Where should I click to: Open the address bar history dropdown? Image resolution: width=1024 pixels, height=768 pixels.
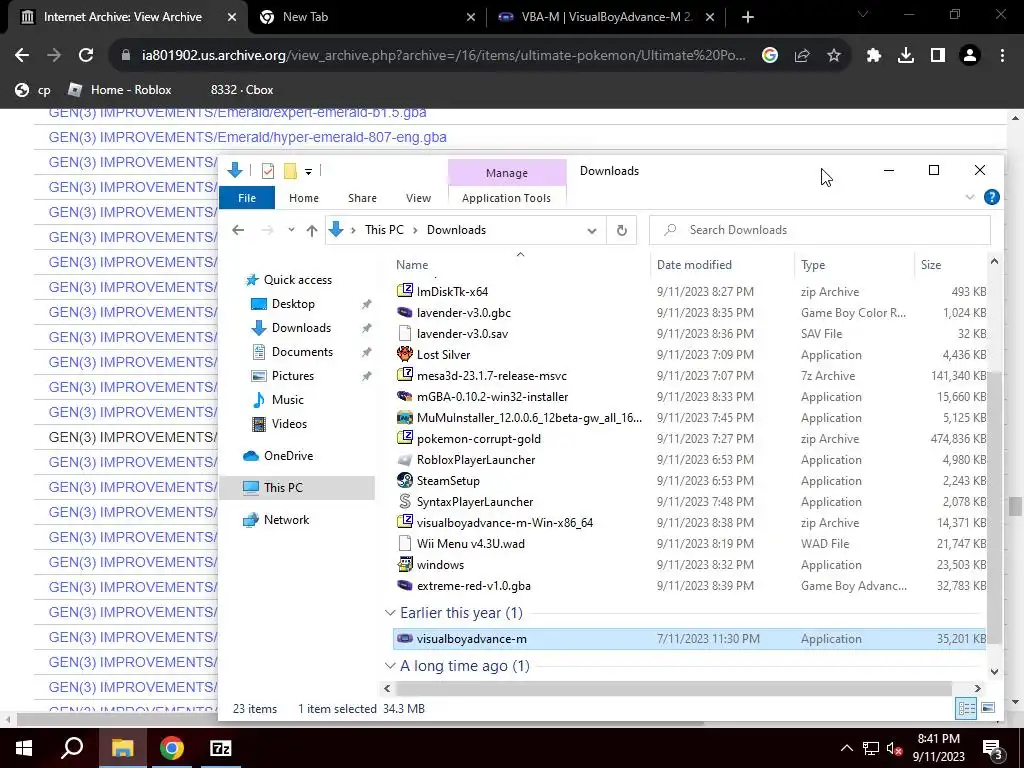(x=592, y=230)
